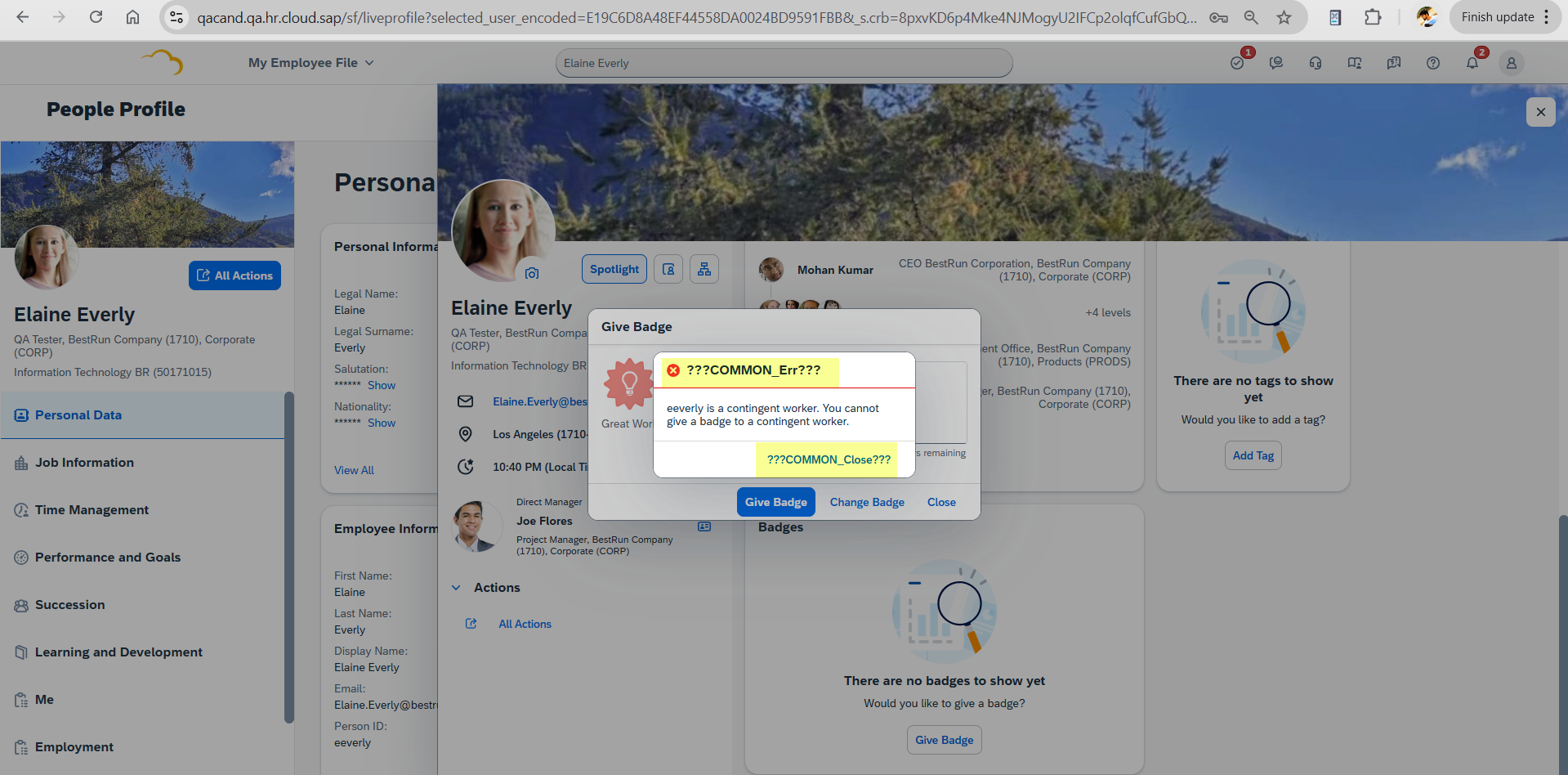Open browser extensions puzzle icon
1568x775 pixels.
pos(1373,17)
